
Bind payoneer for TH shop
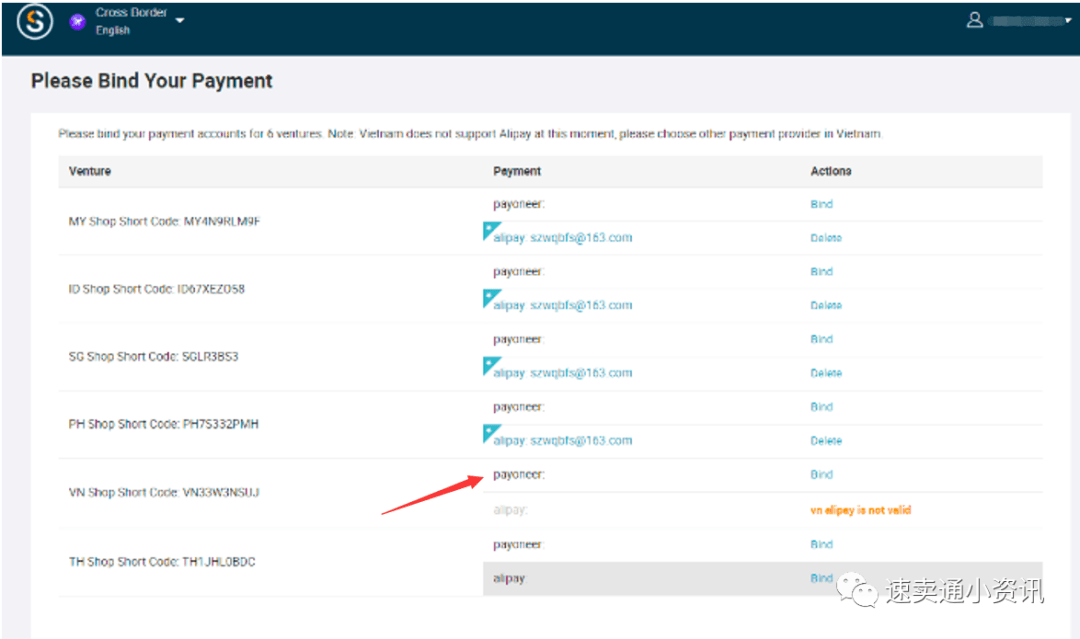click(x=821, y=544)
